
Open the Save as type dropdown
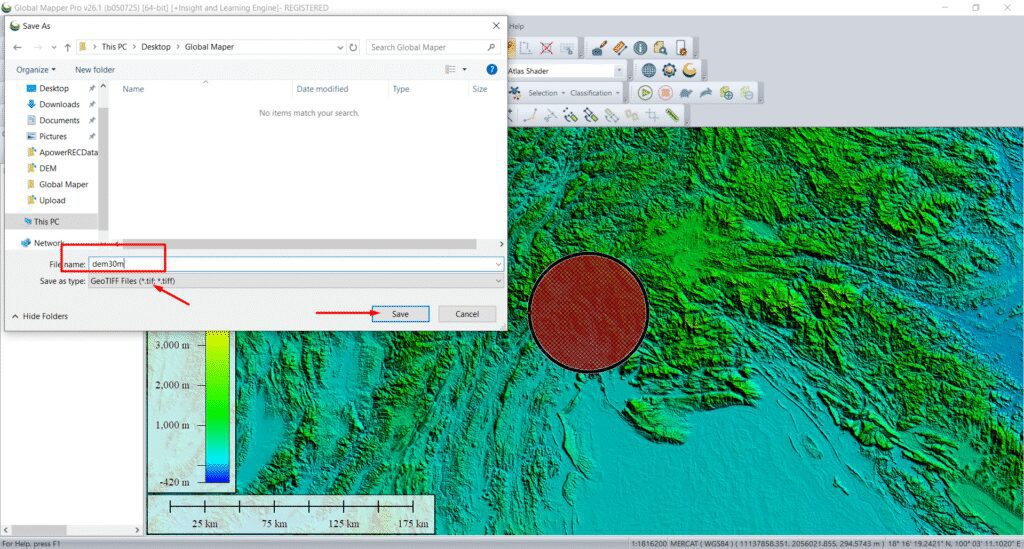[296, 281]
